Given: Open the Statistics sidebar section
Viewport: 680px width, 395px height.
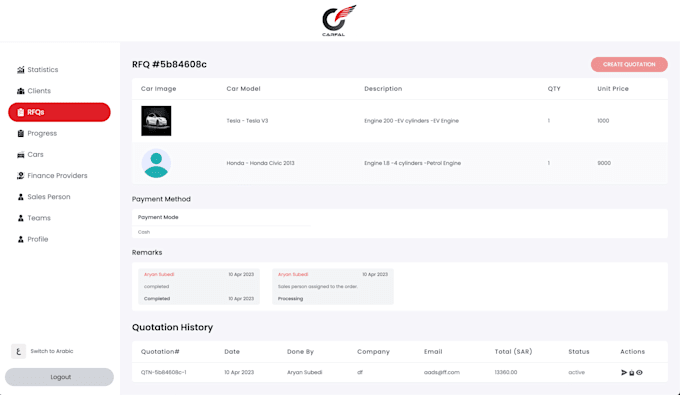Looking at the screenshot, I should [42, 69].
